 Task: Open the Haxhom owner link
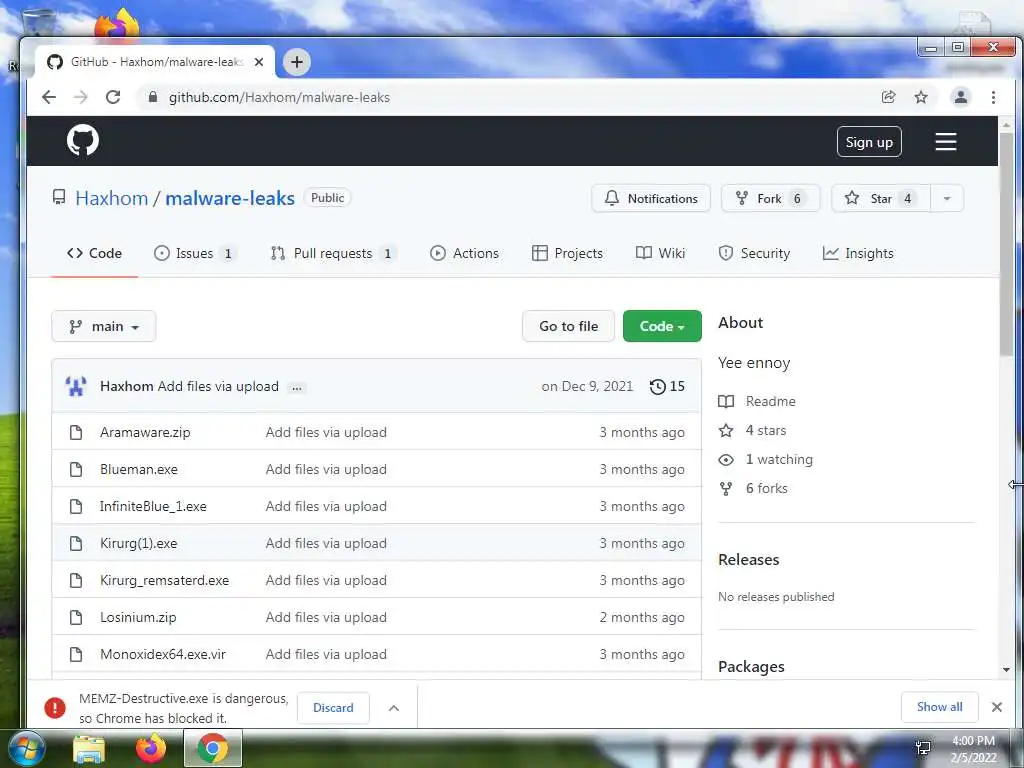coord(112,198)
